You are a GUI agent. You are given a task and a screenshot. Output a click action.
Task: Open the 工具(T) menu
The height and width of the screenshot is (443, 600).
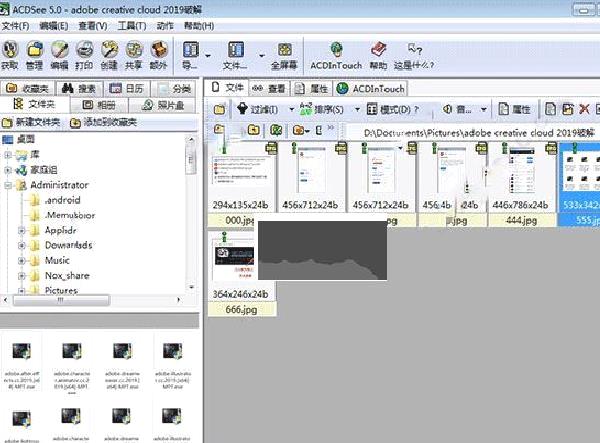[132, 26]
